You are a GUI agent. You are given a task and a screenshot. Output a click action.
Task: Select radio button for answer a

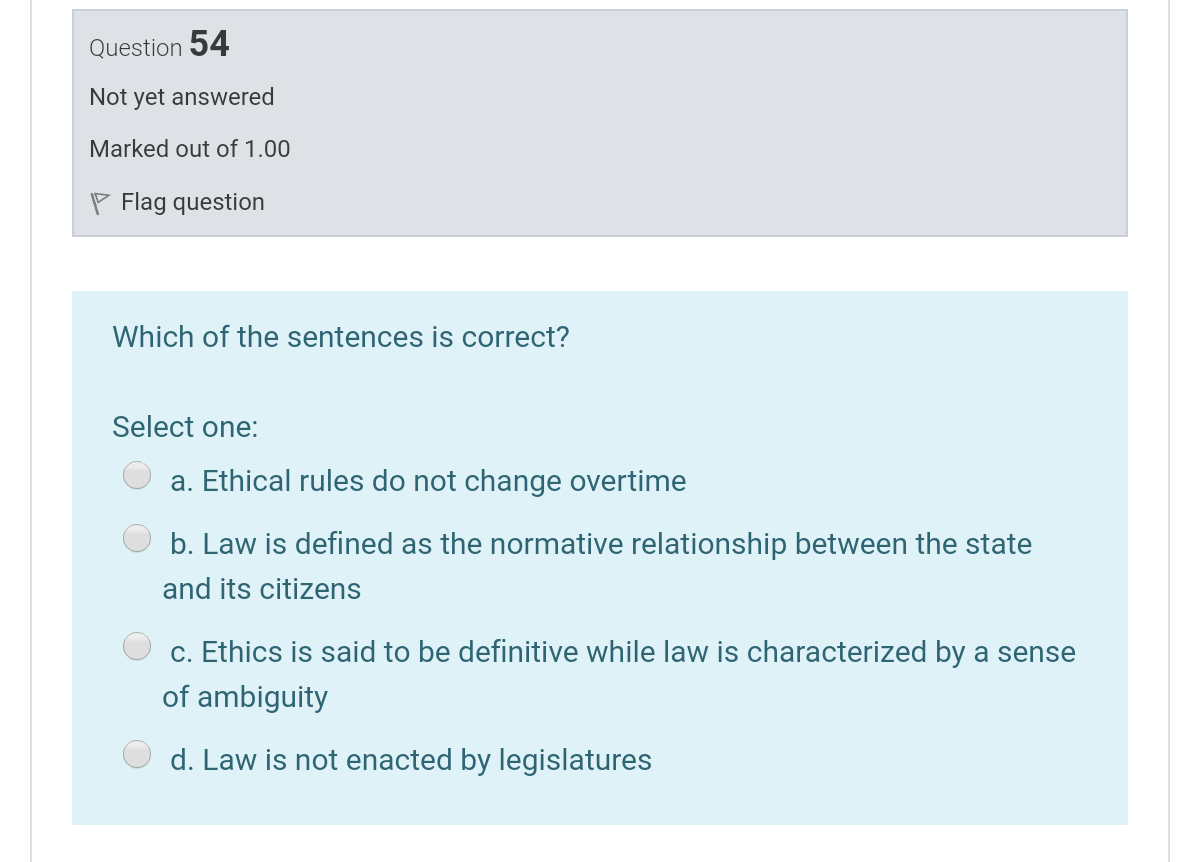(x=136, y=474)
